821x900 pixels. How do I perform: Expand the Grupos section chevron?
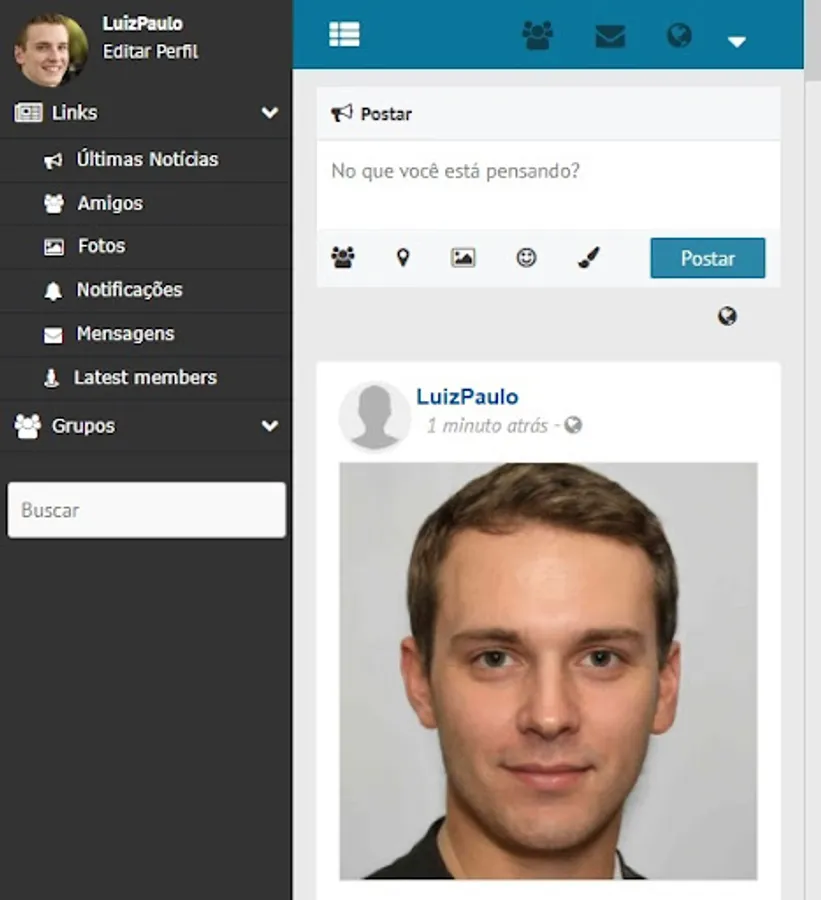click(x=270, y=426)
